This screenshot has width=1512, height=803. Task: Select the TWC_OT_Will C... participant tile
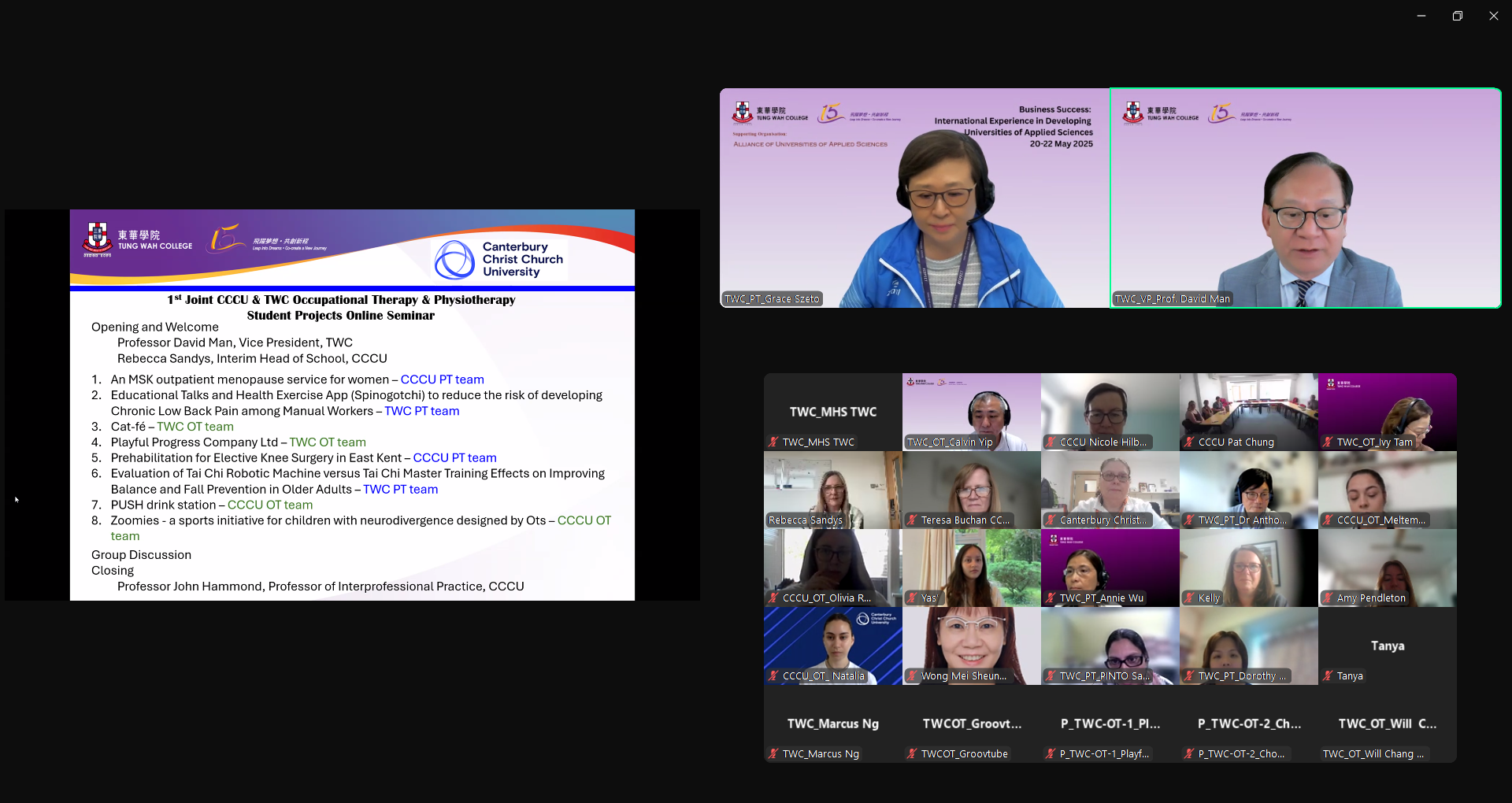(x=1388, y=723)
